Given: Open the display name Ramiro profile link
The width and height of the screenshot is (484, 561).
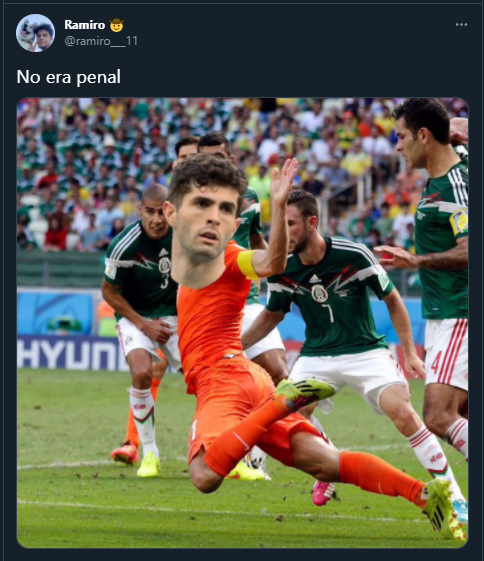Looking at the screenshot, I should [x=84, y=25].
